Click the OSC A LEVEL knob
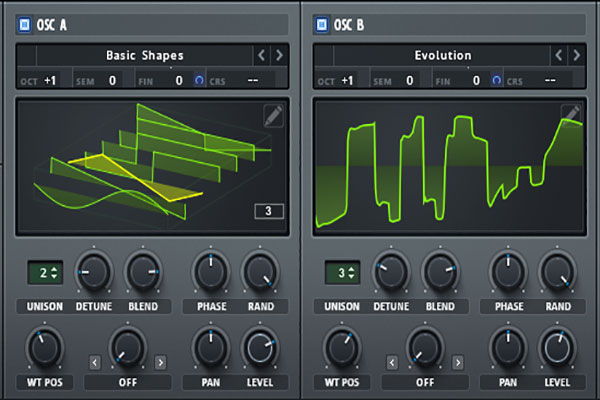 (259, 347)
